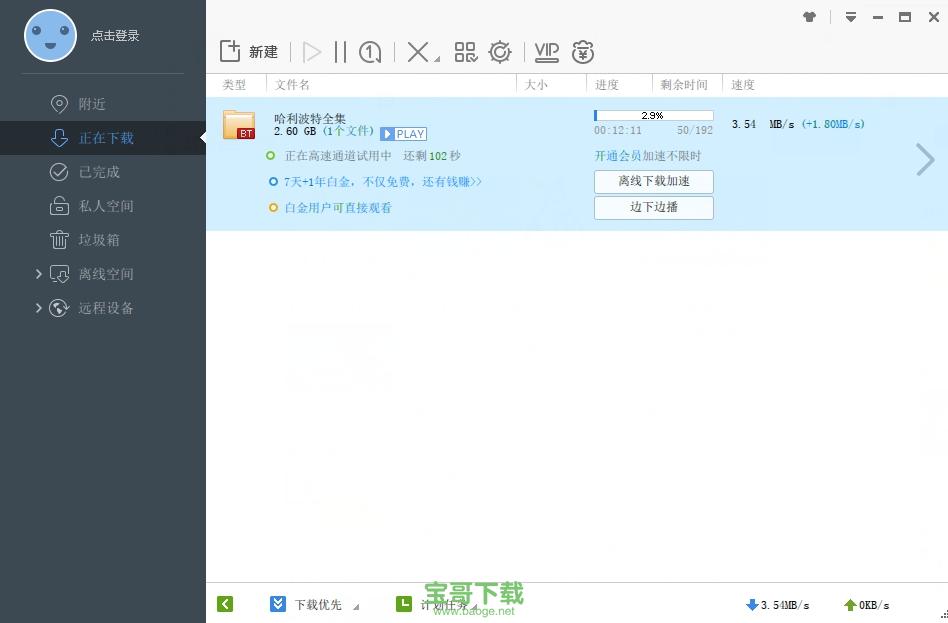The image size is (948, 623).
Task: Open download settings gear icon
Action: click(x=500, y=52)
